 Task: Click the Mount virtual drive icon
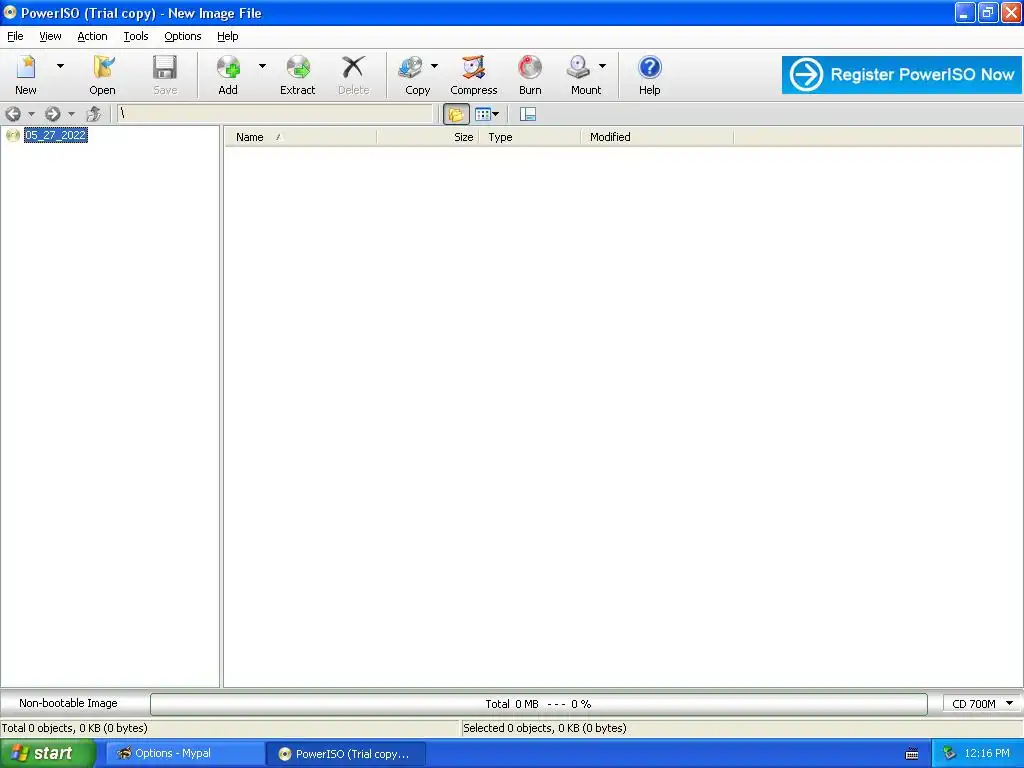coord(579,67)
